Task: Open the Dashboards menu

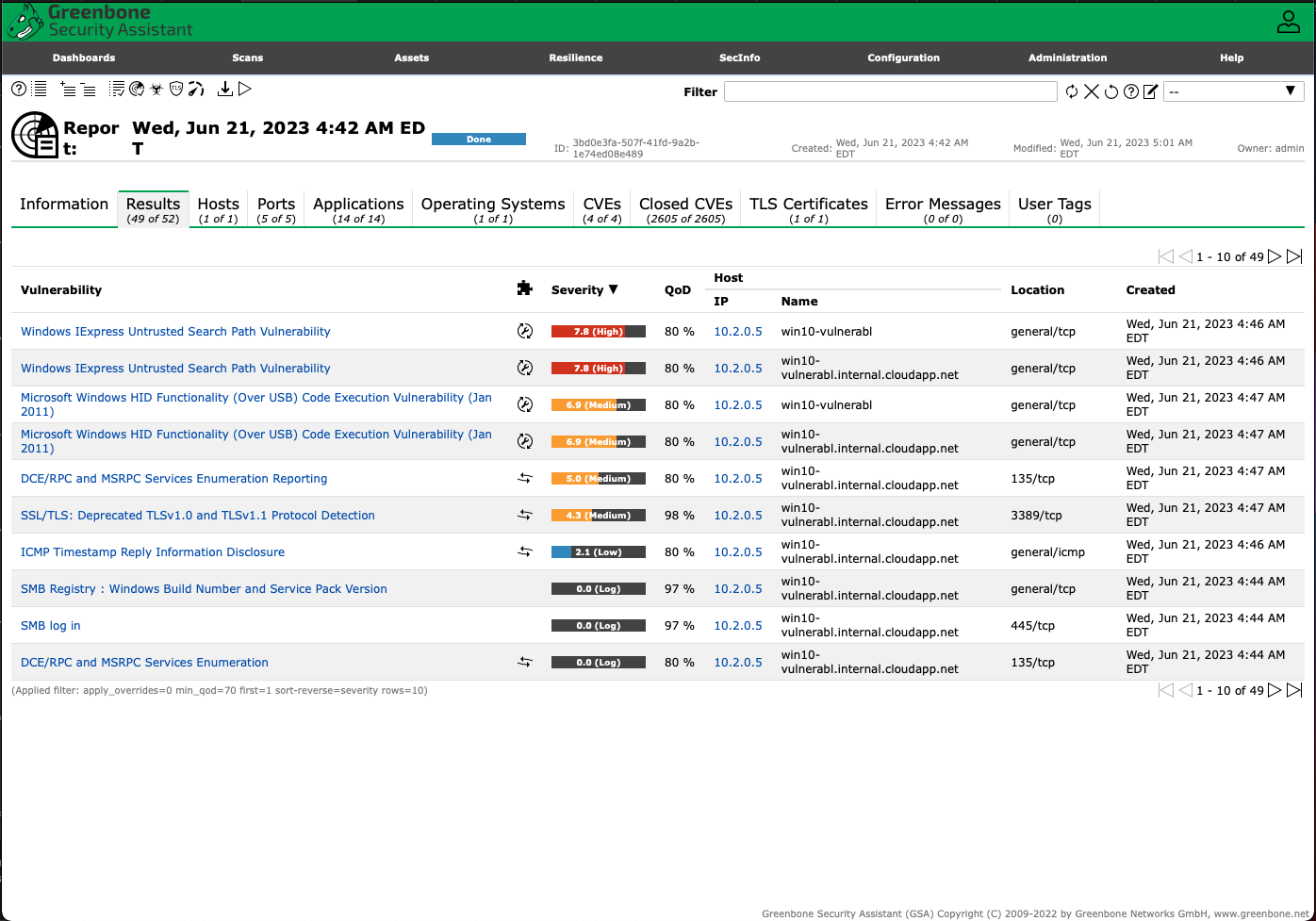Action: tap(84, 58)
